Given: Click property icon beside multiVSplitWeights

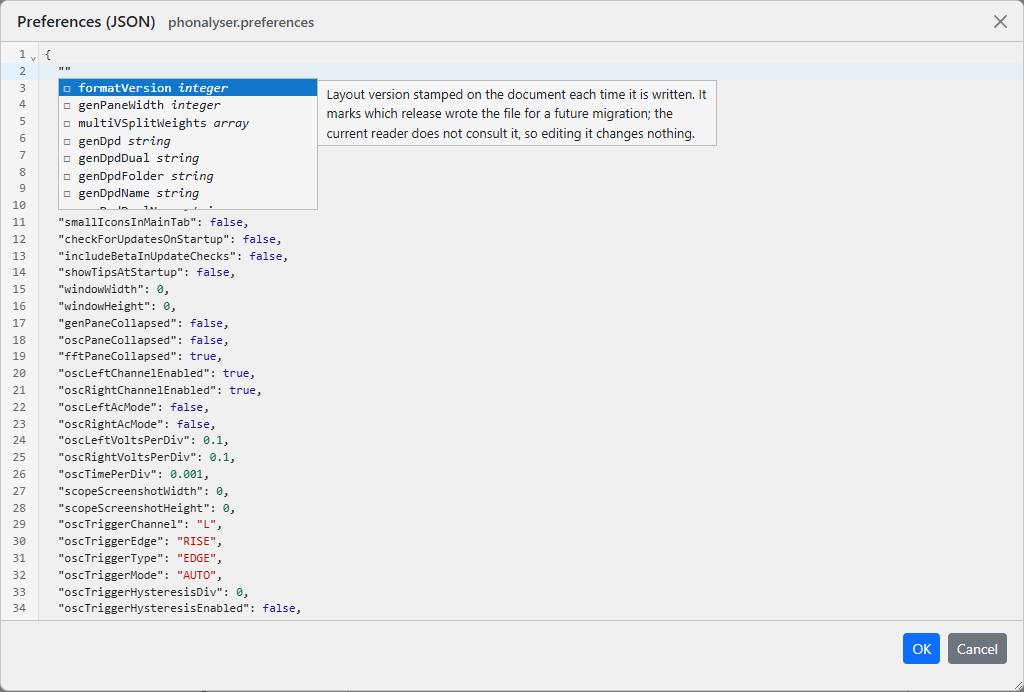Looking at the screenshot, I should tap(67, 123).
